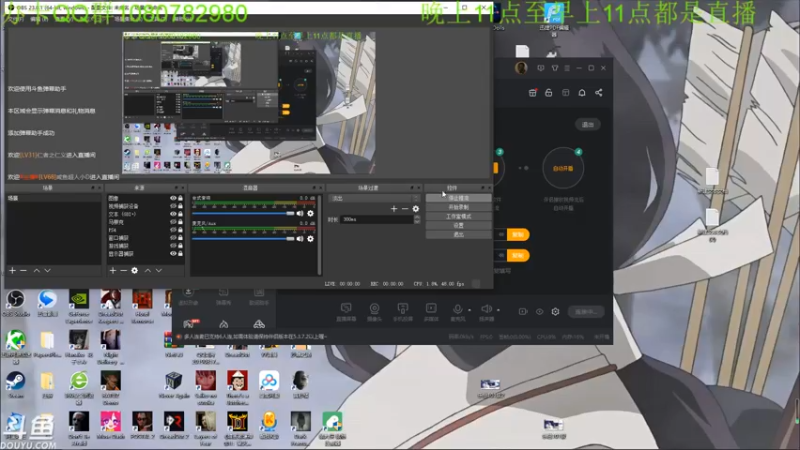
Task: Open Douyu settings gear near 直播中 button
Action: [555, 311]
